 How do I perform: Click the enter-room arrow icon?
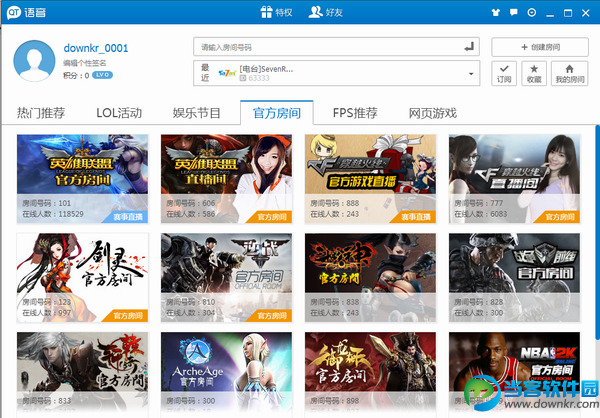pos(470,47)
